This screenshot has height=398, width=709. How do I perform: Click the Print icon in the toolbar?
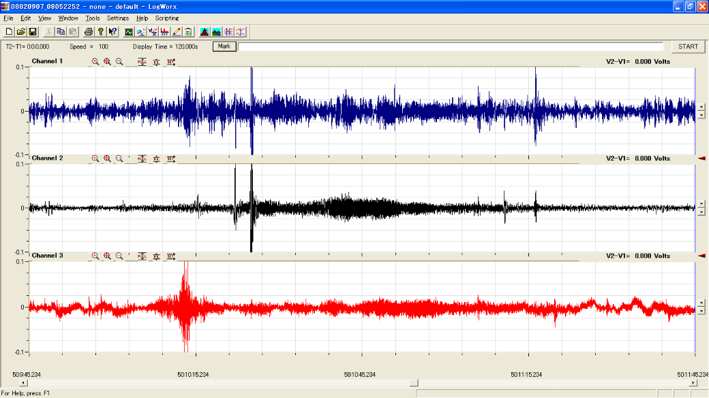coord(89,32)
